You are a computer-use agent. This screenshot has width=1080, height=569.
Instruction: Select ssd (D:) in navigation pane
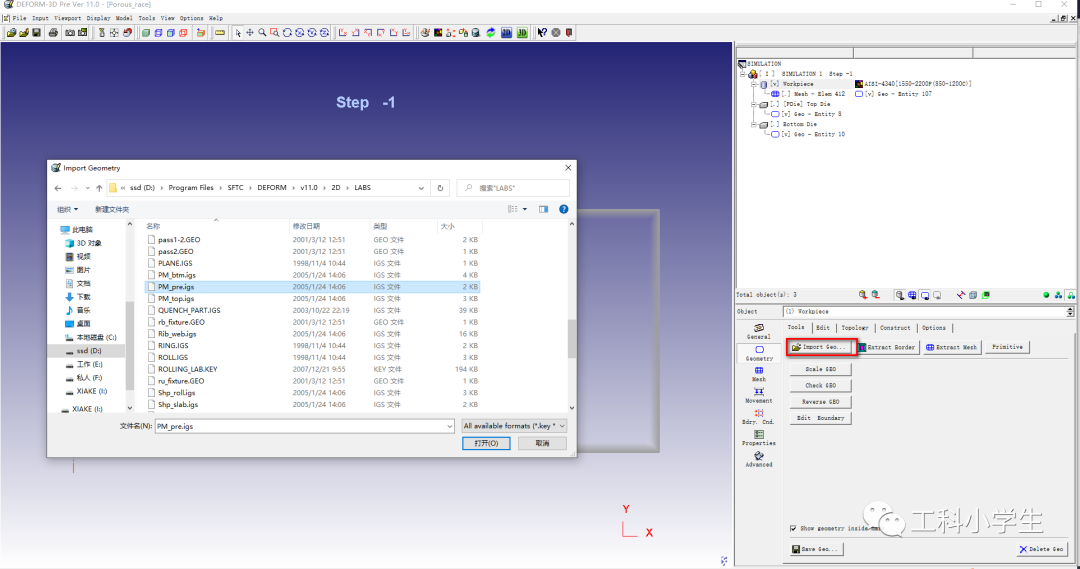[88, 351]
